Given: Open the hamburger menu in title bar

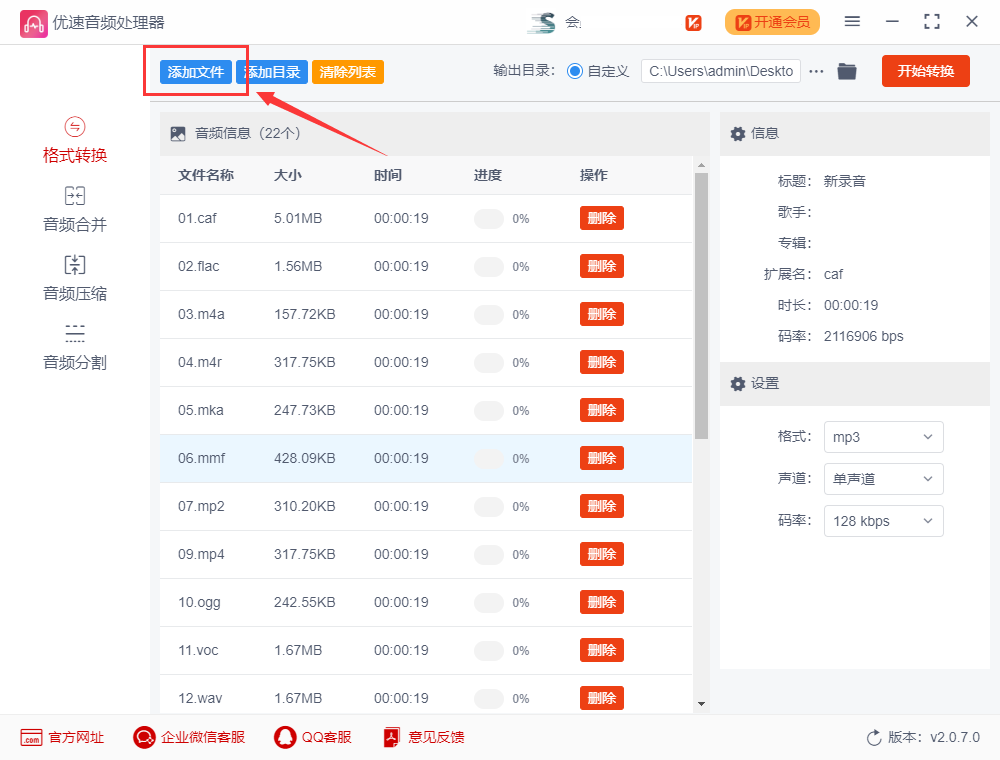Looking at the screenshot, I should [852, 22].
